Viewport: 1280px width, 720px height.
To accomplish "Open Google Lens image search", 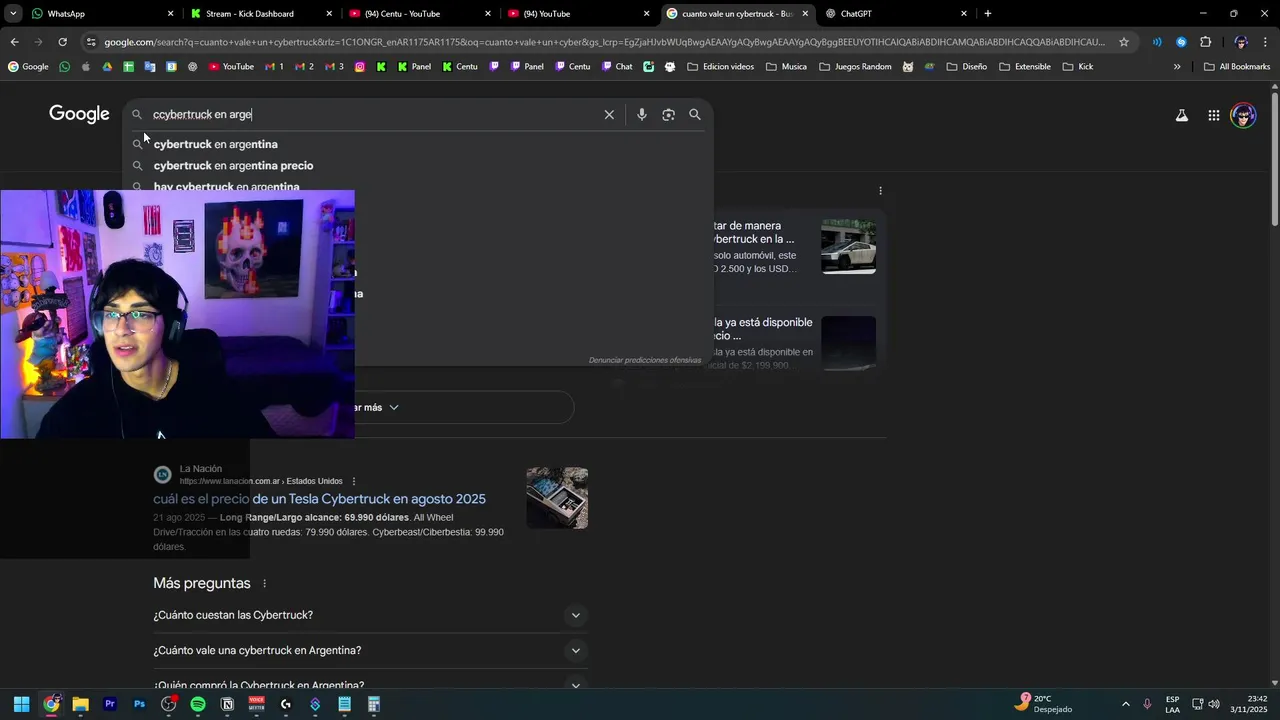I will click(x=668, y=115).
